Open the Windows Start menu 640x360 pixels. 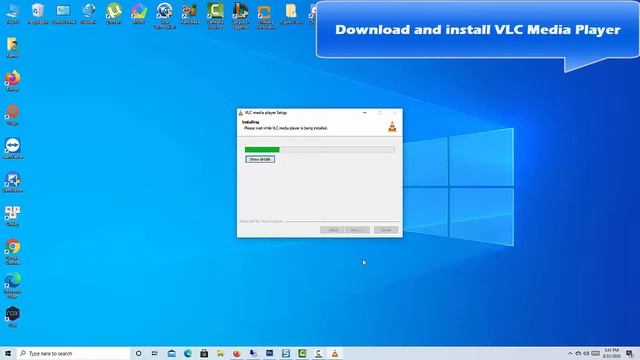click(x=8, y=353)
